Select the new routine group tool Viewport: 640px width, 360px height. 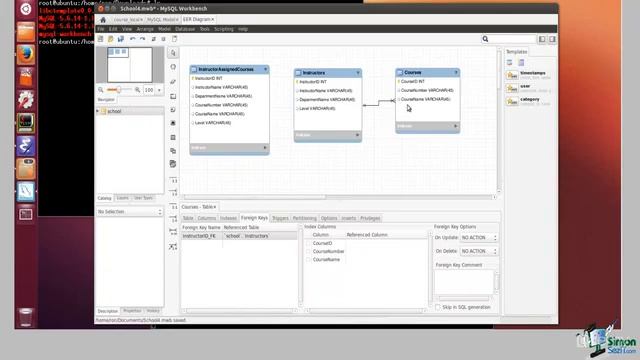[x=173, y=164]
